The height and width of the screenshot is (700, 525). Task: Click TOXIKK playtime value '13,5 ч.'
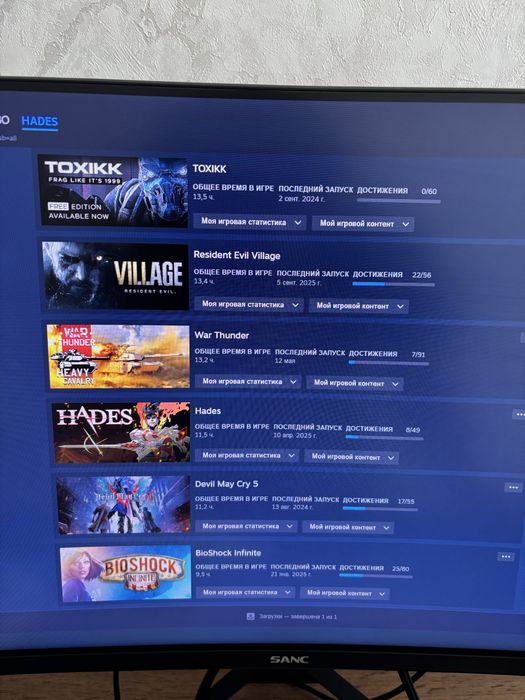click(x=204, y=197)
